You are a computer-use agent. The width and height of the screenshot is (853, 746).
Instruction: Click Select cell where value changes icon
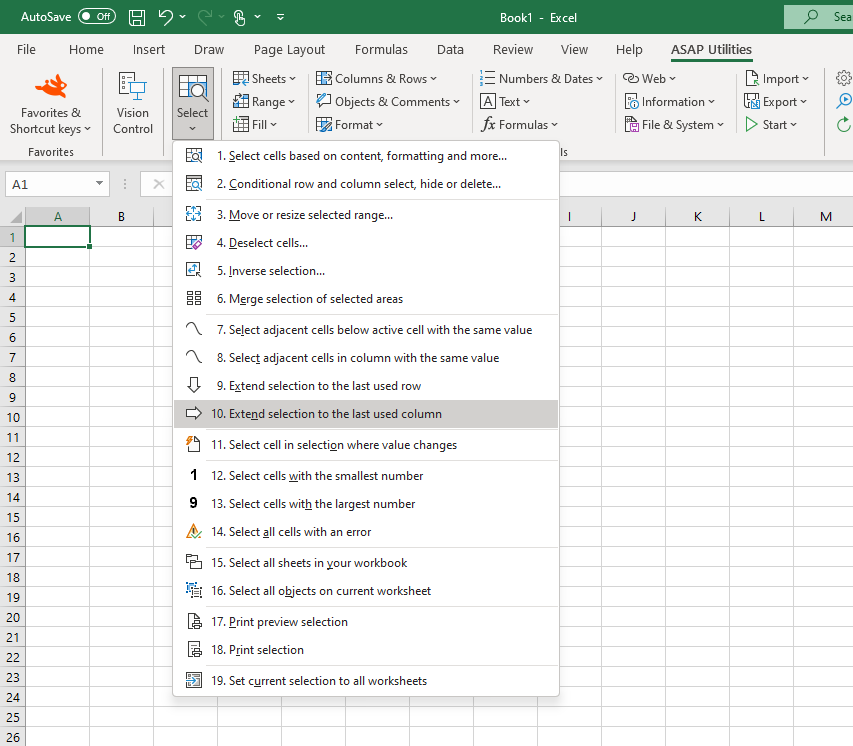193,444
